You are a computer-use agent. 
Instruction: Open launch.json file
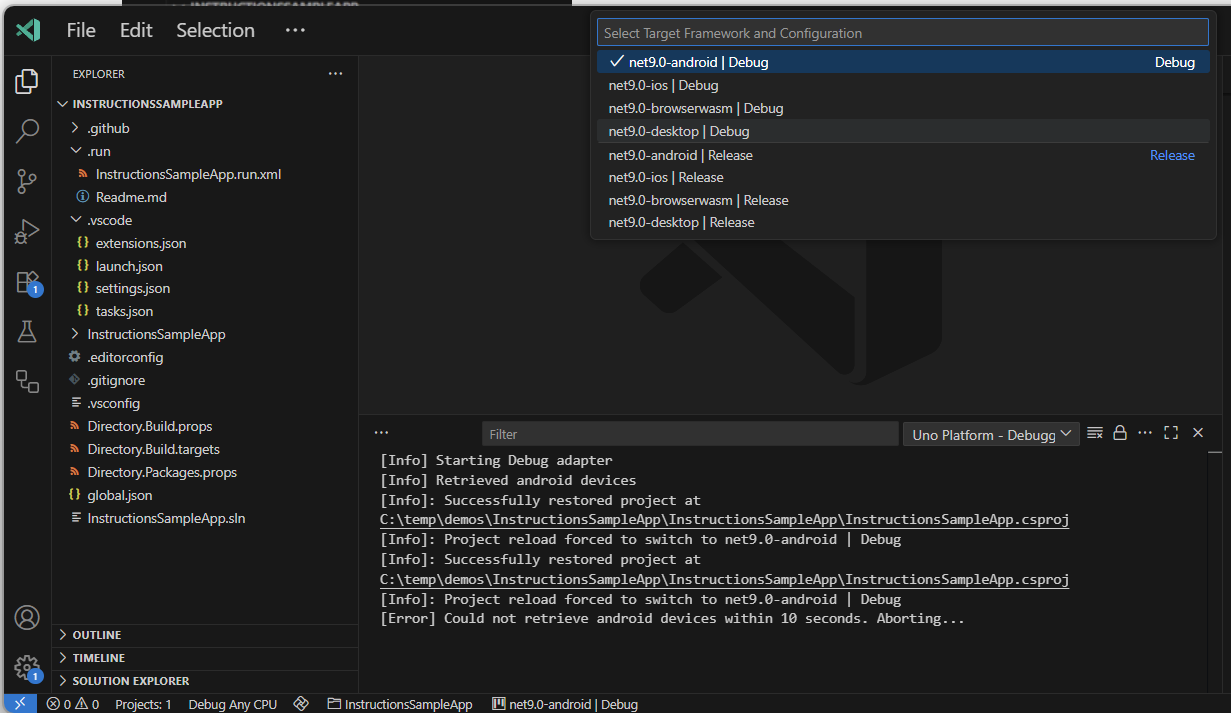(205, 266)
